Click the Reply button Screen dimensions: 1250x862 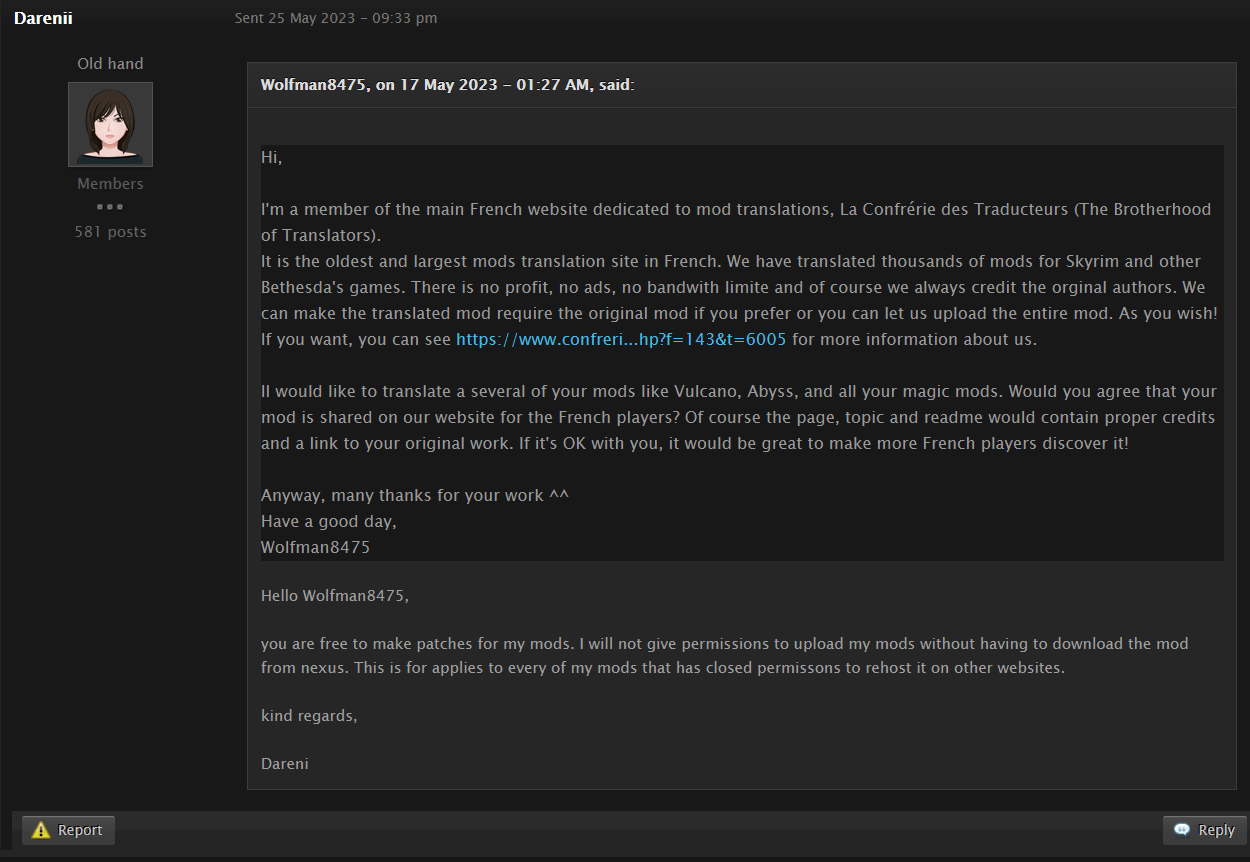[x=1203, y=830]
